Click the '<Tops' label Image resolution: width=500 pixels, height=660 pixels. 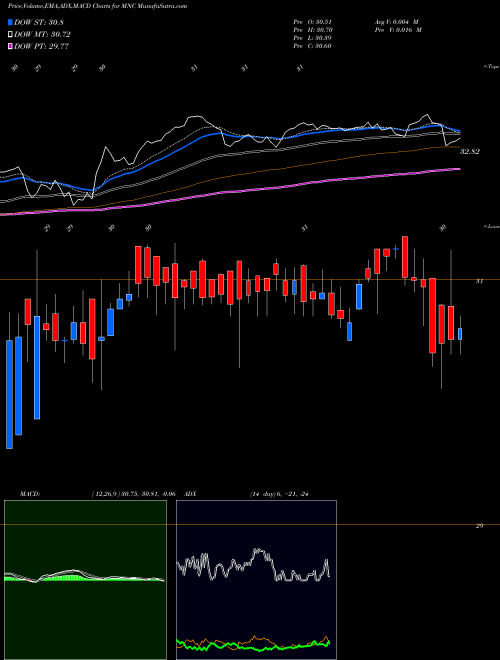(491, 67)
